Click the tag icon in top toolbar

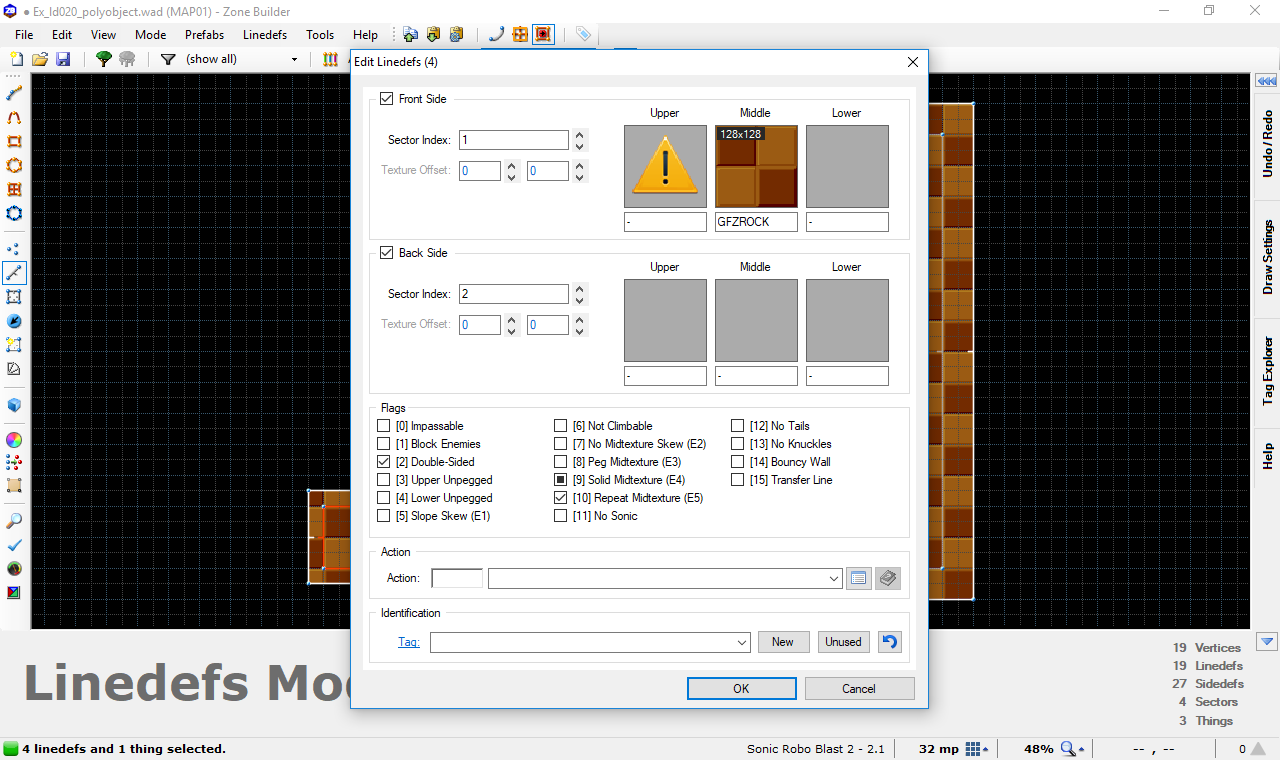pos(583,35)
